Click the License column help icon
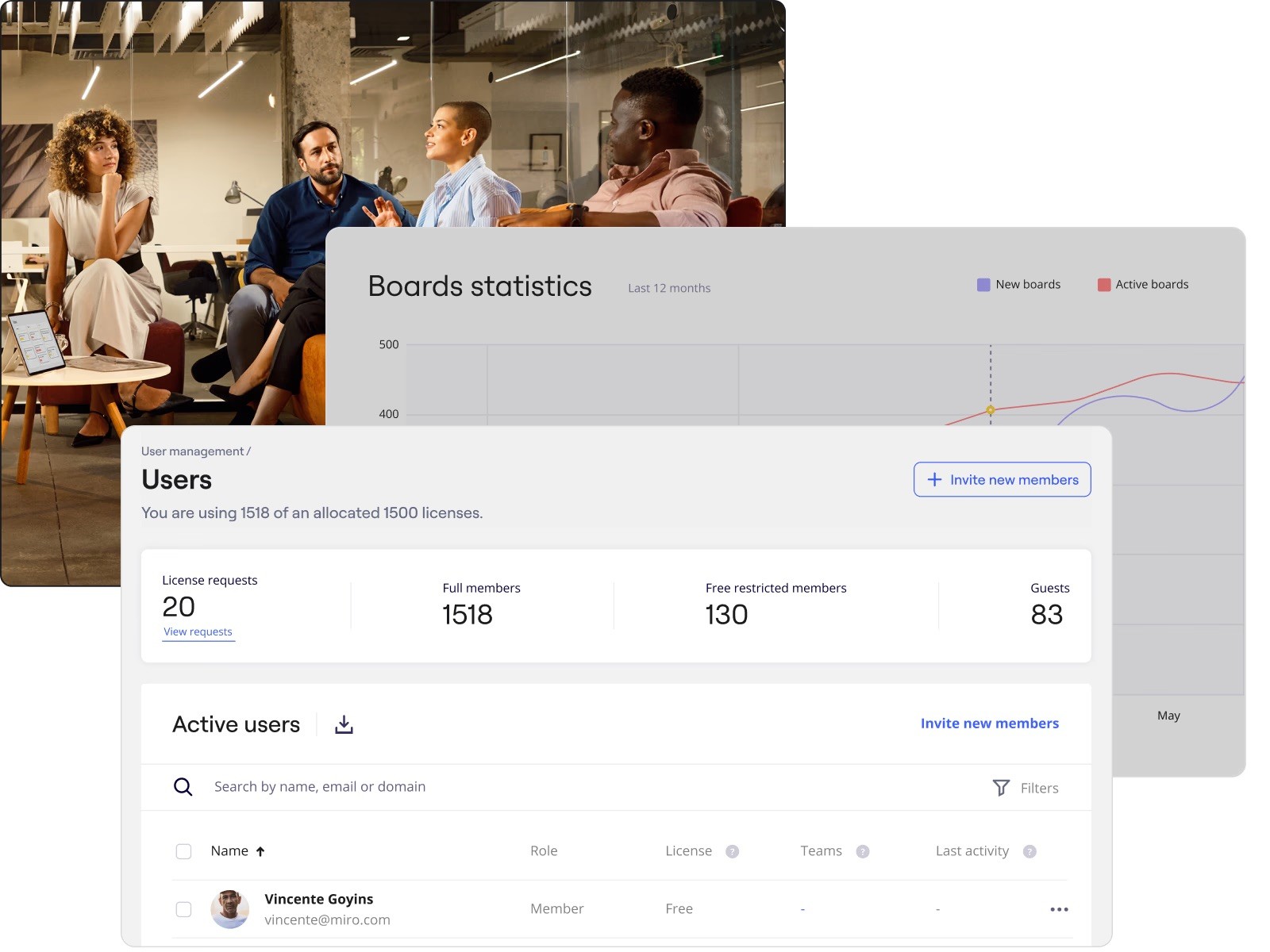The image size is (1270, 952). pyautogui.click(x=733, y=851)
